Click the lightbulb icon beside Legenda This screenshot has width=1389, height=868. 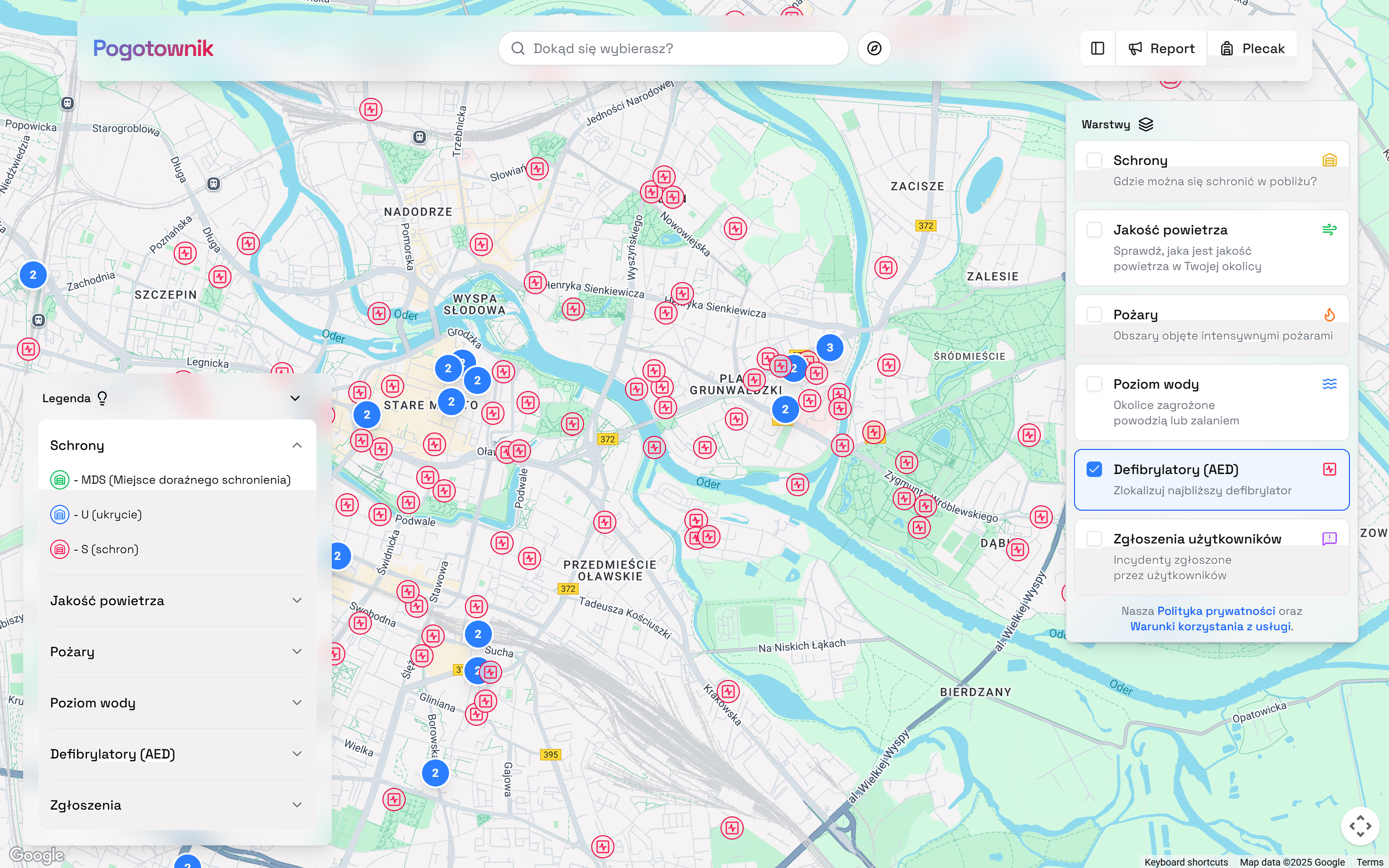(103, 398)
